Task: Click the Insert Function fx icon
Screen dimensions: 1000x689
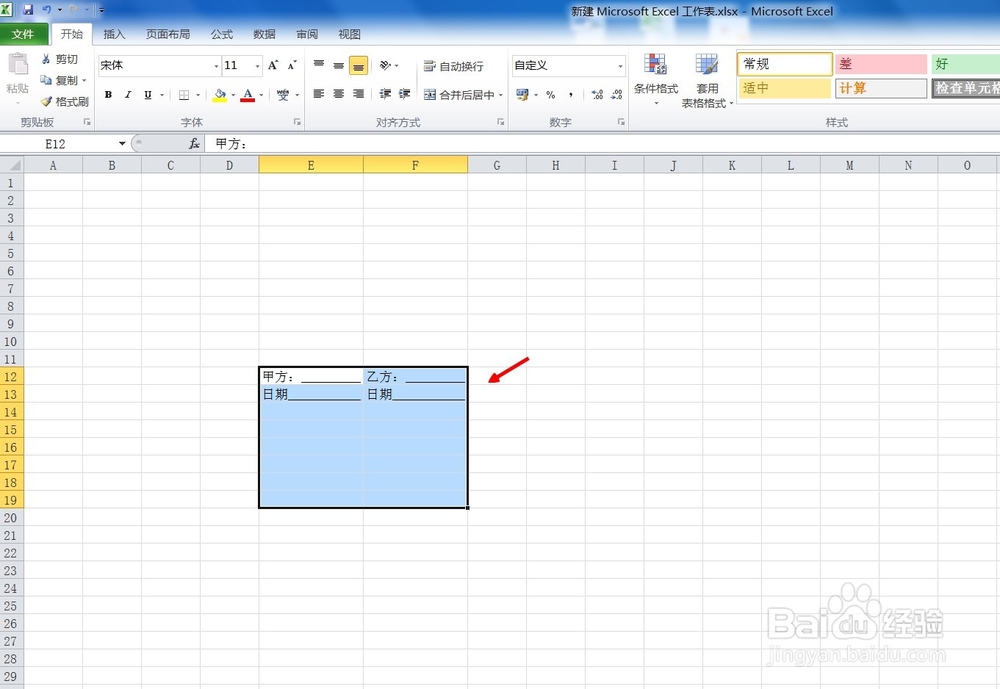Action: click(194, 144)
